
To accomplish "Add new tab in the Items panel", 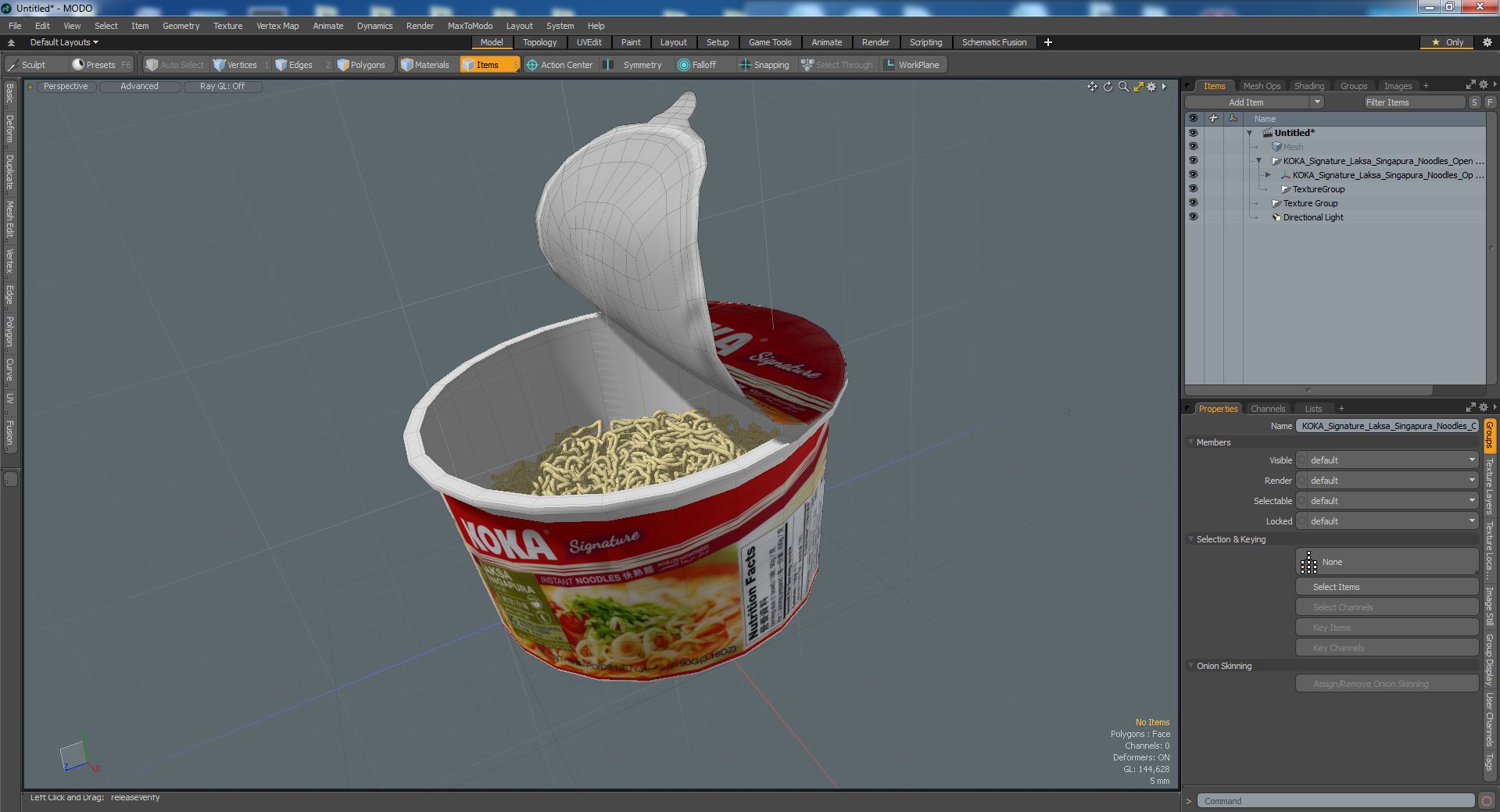I will [x=1426, y=86].
